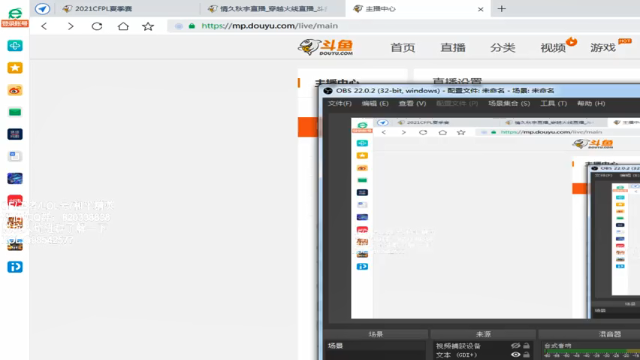The width and height of the screenshot is (640, 360).
Task: Open the OBS 帮助(H) menu
Action: [591, 104]
